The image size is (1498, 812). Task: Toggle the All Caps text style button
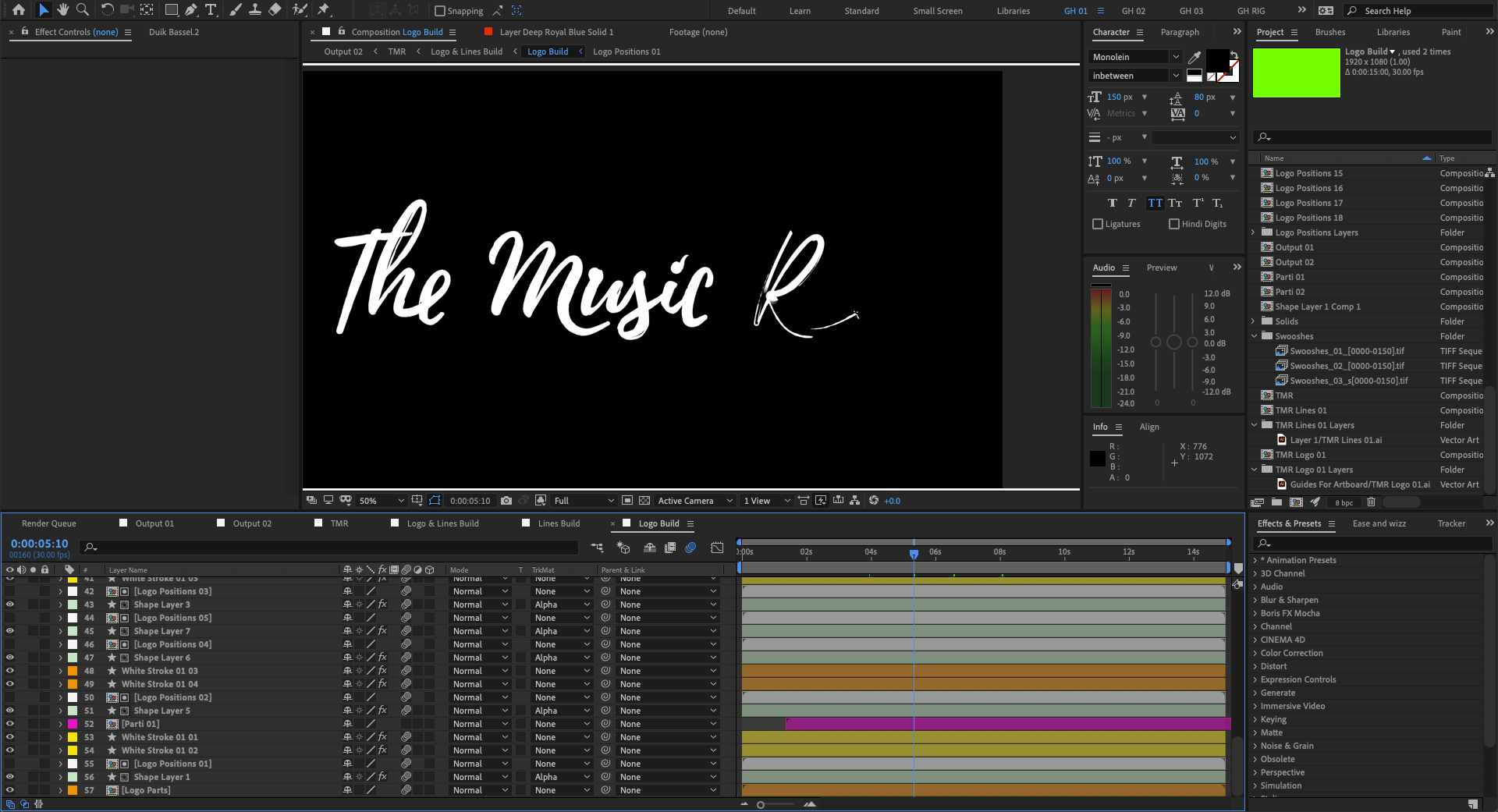(x=1155, y=203)
